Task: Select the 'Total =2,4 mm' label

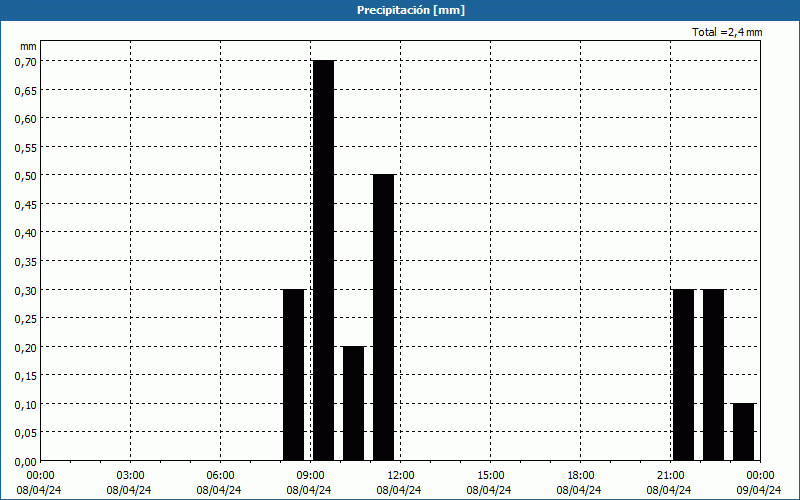Action: 727,32
